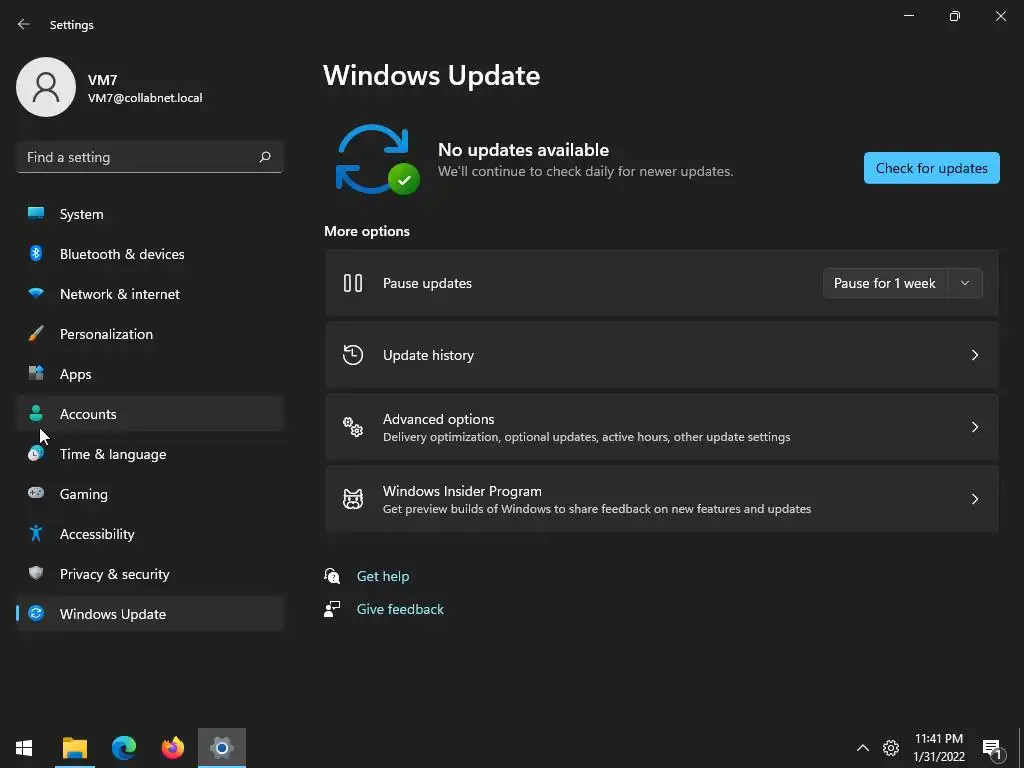Open the Windows Start menu
This screenshot has width=1024, height=768.
coord(24,747)
